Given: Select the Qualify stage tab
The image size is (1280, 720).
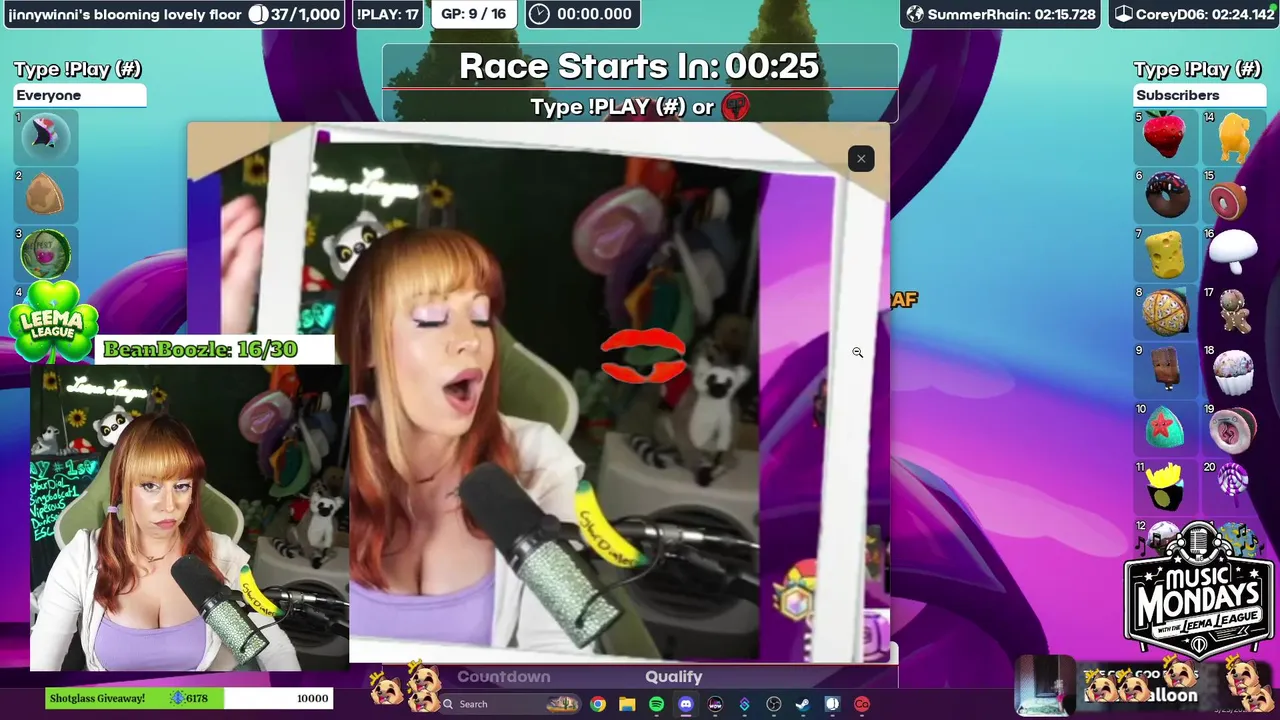Looking at the screenshot, I should pyautogui.click(x=674, y=677).
